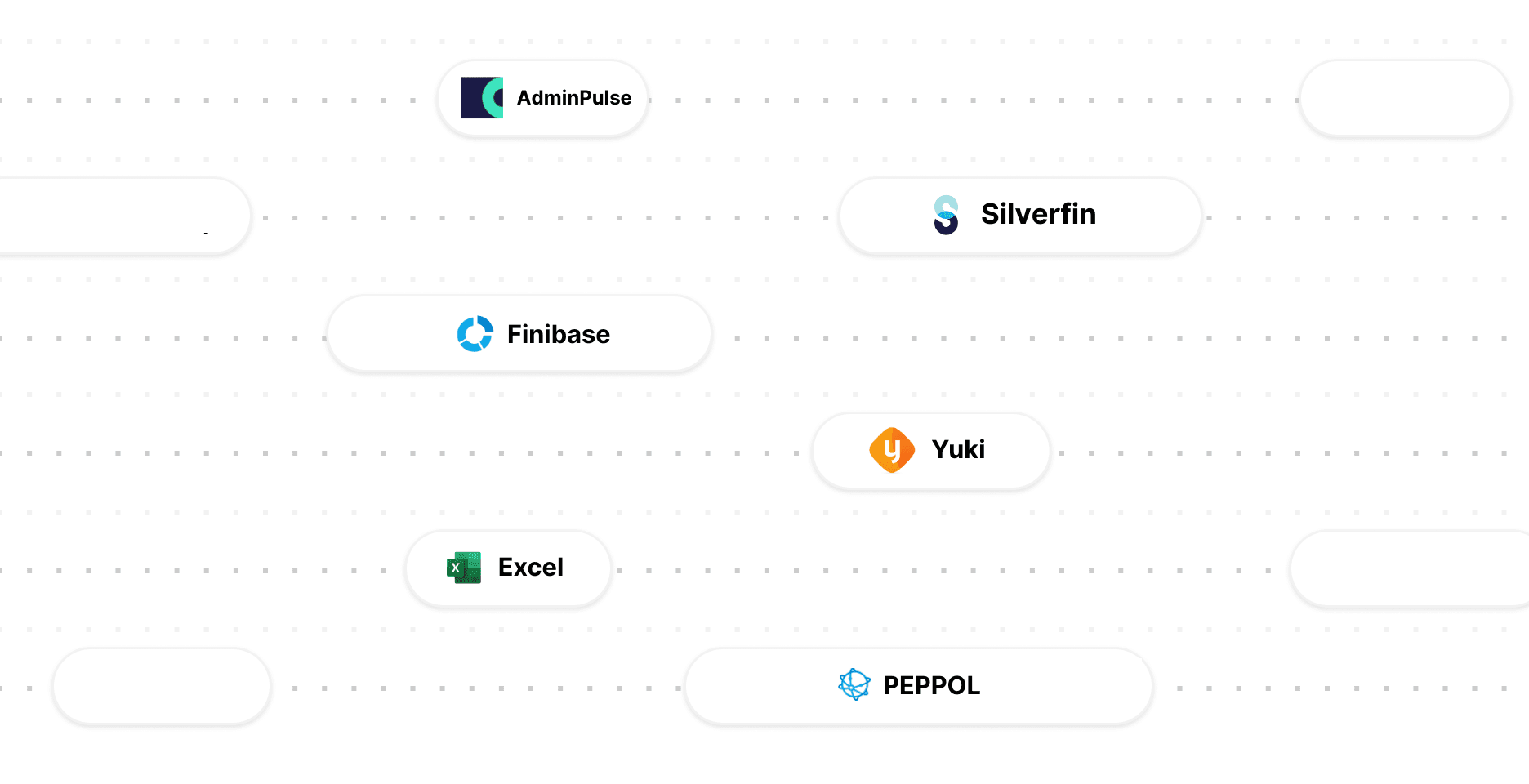The width and height of the screenshot is (1529, 784).
Task: Click the Finibase pie-chart icon
Action: click(x=475, y=334)
